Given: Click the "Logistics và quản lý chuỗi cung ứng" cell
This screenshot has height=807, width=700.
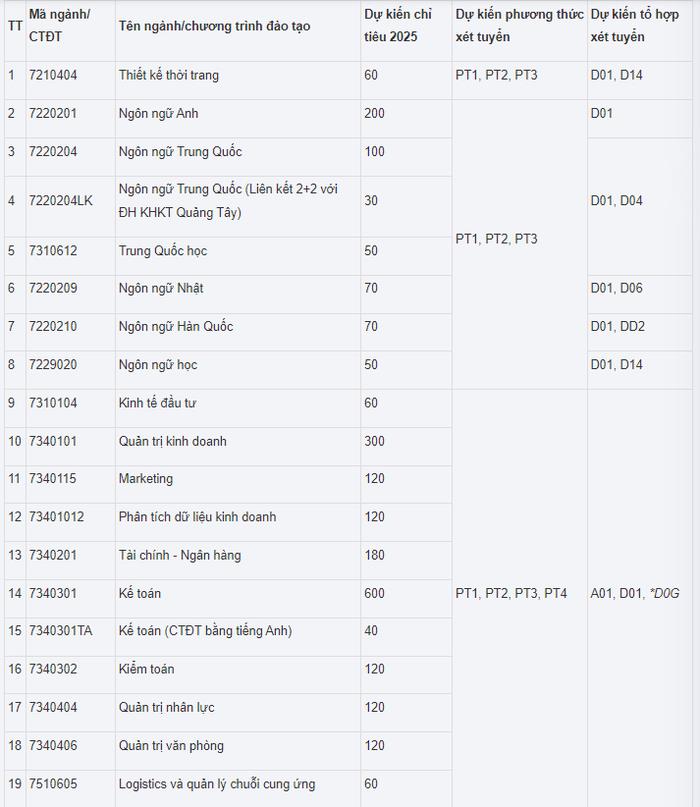Looking at the screenshot, I should click(x=218, y=783).
